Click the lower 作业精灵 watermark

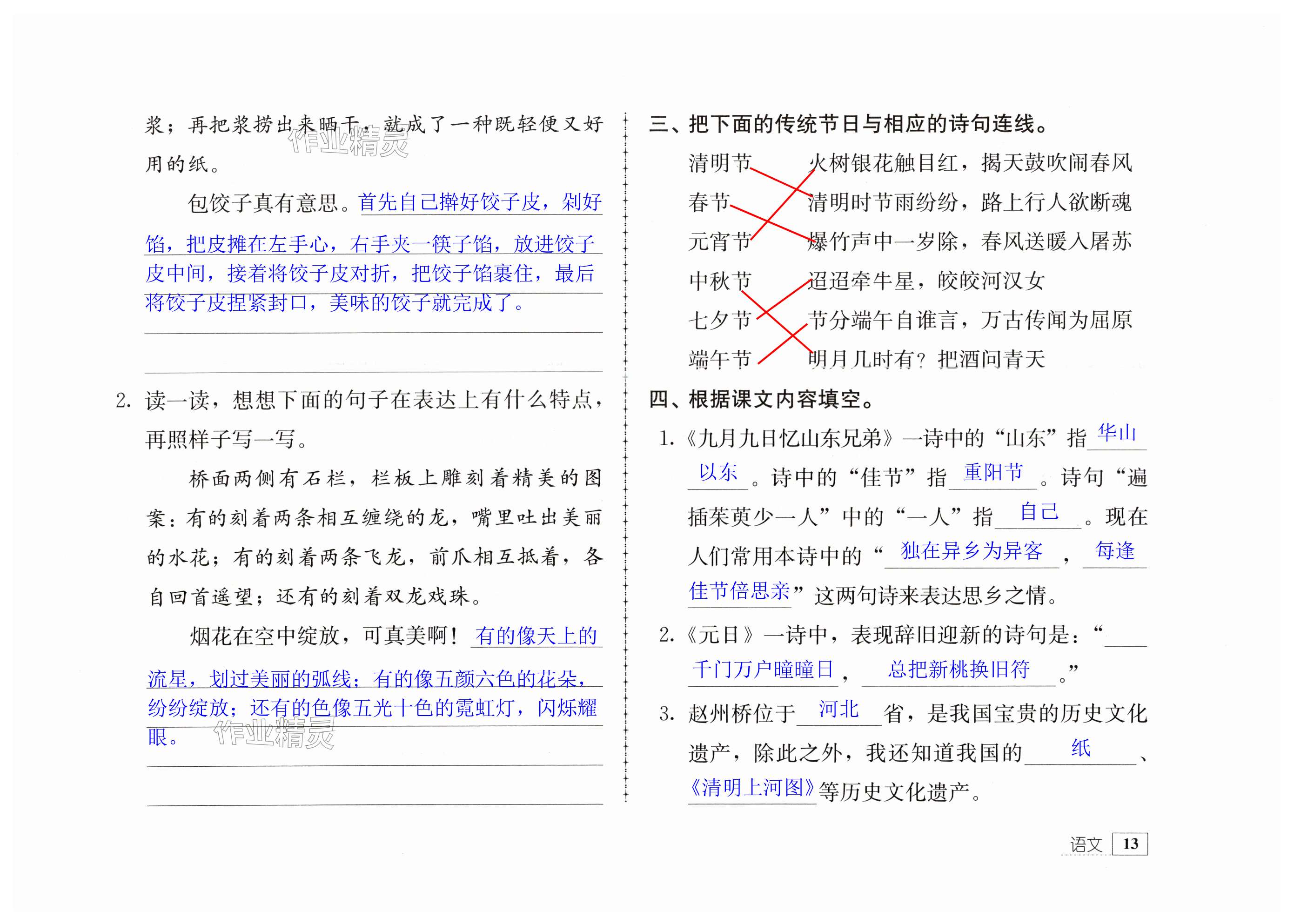(274, 733)
